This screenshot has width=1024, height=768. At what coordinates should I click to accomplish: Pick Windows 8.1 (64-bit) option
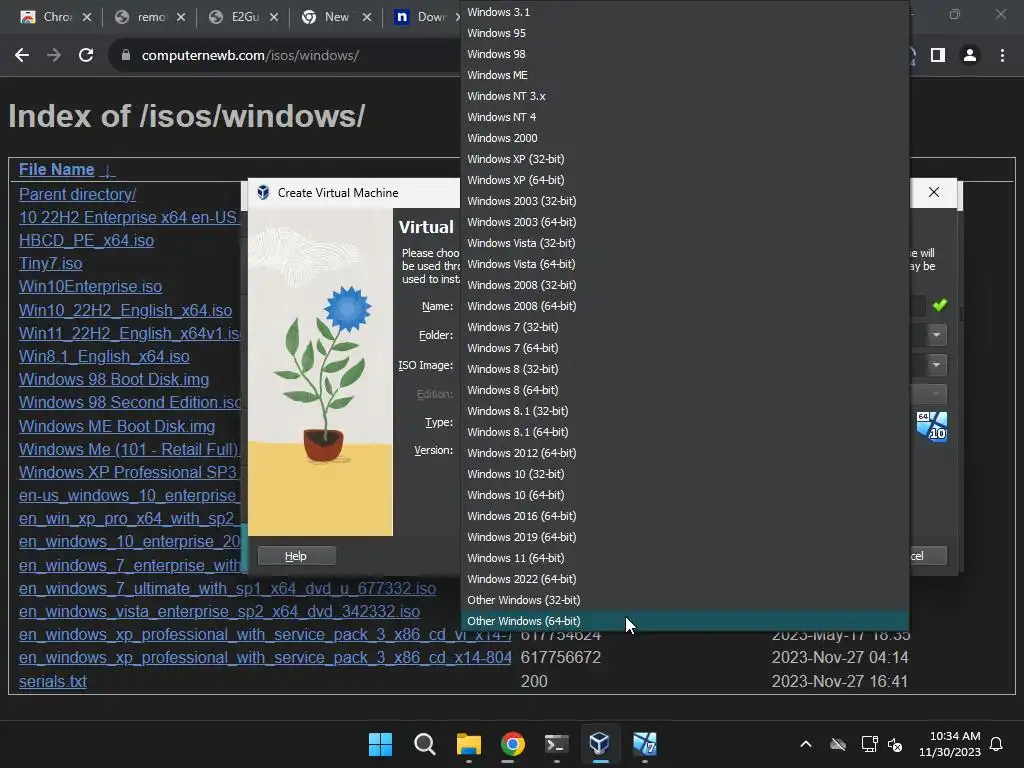[684, 432]
